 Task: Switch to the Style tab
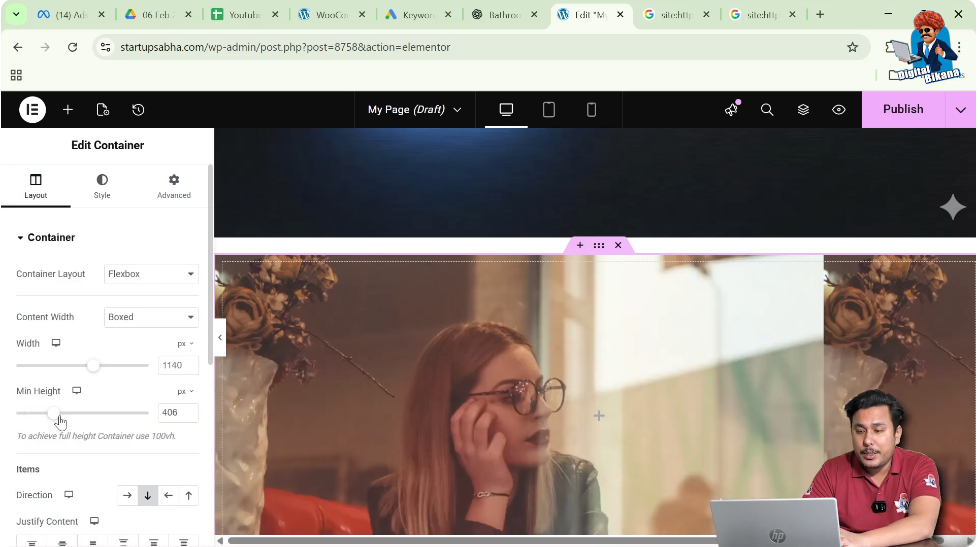tap(102, 186)
